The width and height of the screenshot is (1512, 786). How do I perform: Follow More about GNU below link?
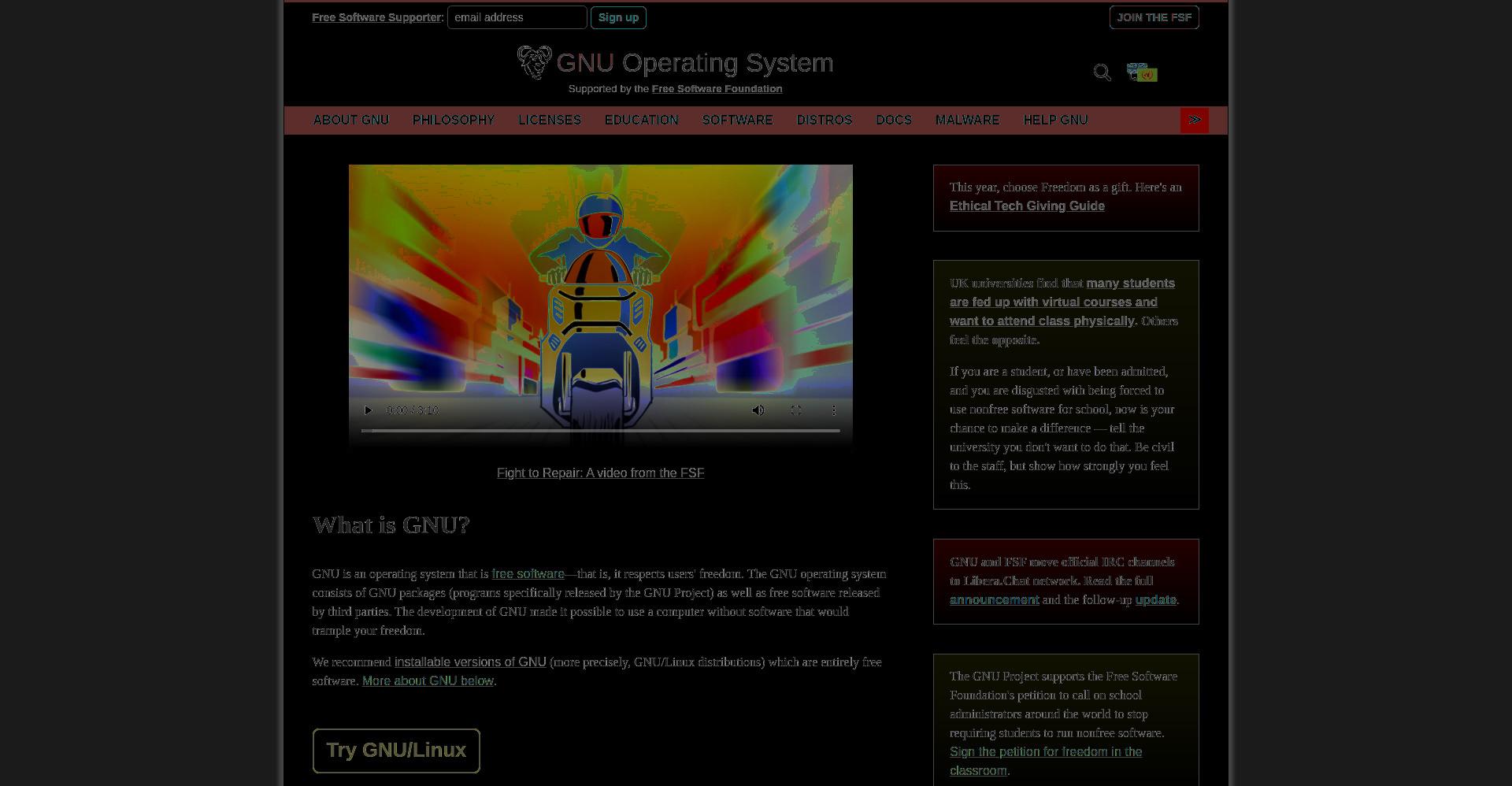[428, 681]
